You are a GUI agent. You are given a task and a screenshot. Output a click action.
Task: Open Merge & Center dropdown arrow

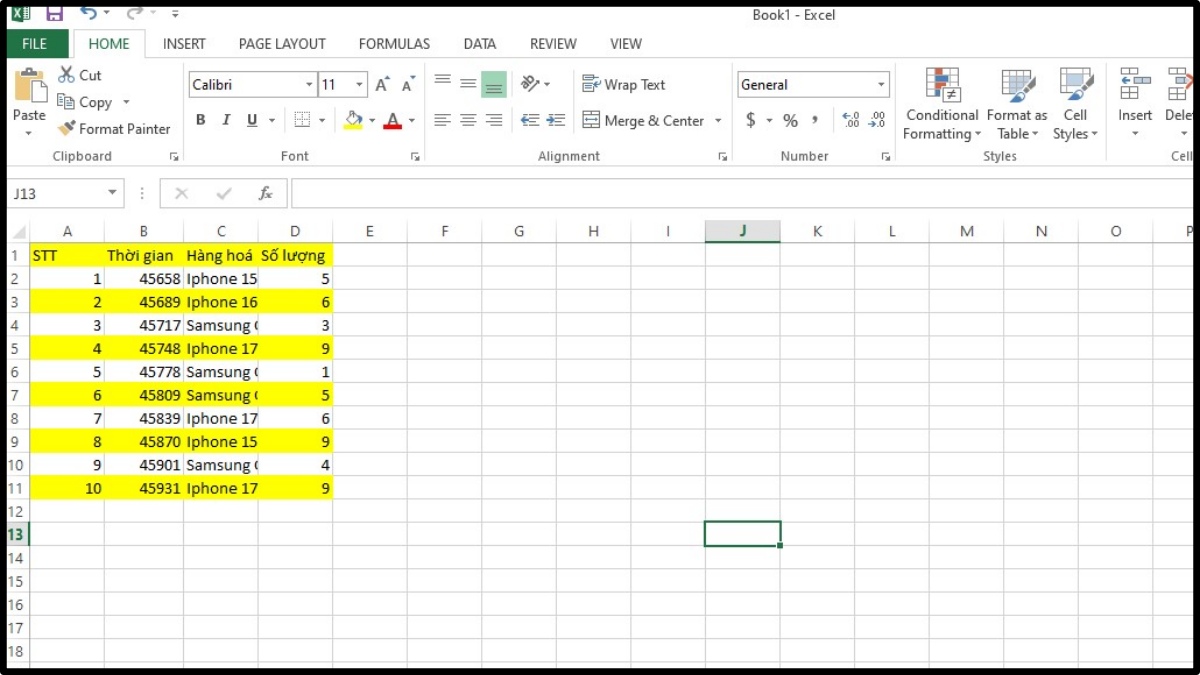point(718,121)
